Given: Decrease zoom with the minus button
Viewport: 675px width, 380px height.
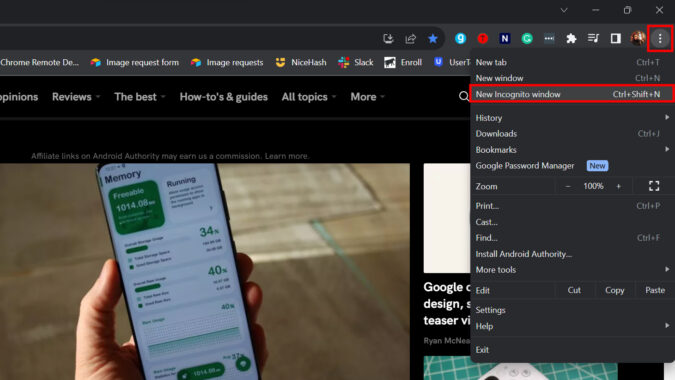Looking at the screenshot, I should (x=568, y=186).
